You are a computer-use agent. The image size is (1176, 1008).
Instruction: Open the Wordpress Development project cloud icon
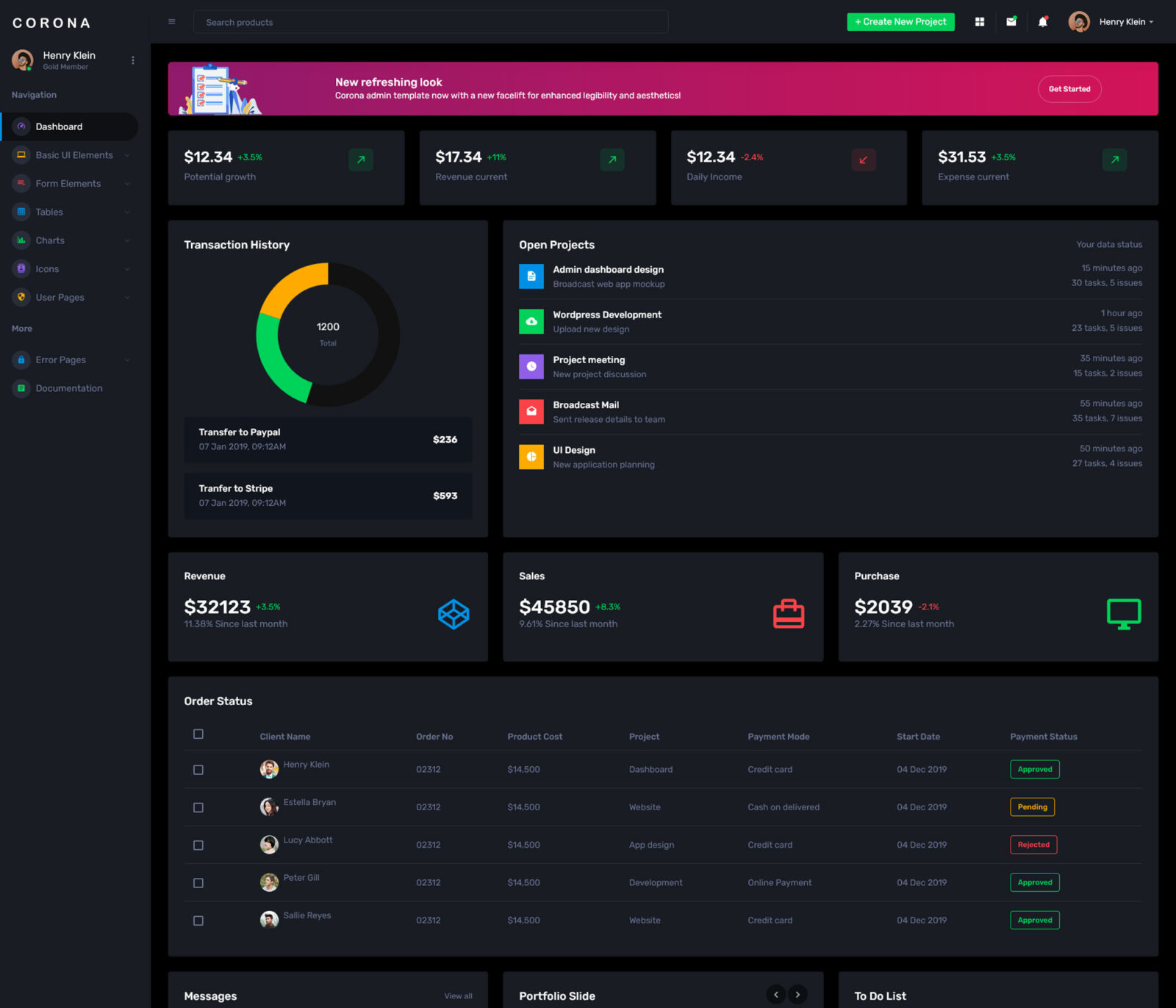coord(531,321)
